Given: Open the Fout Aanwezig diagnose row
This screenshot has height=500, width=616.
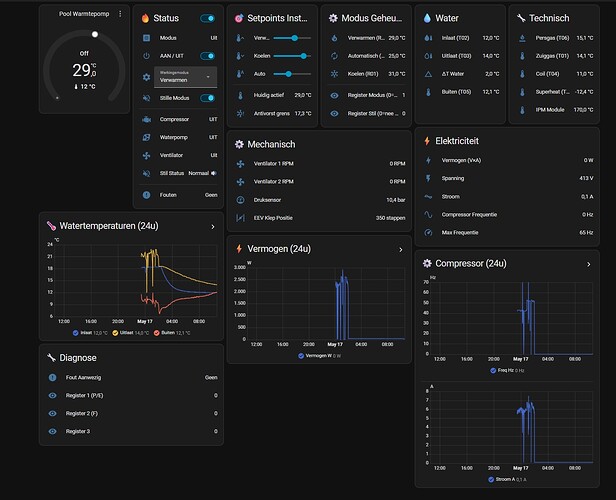Looking at the screenshot, I should 132,377.
